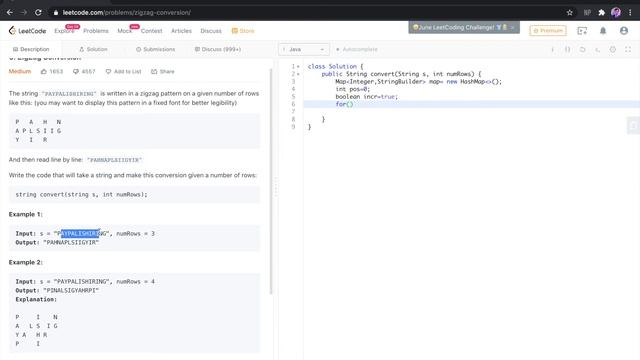This screenshot has height=360, width=640.
Task: Click the highlighted PAYPALISHIRING input text
Action: click(x=80, y=233)
